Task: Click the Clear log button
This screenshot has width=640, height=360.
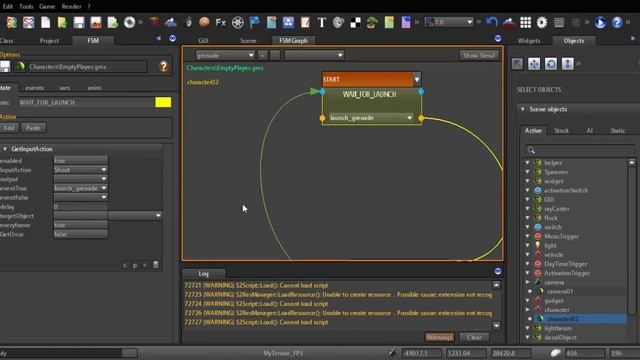Action: pos(474,337)
